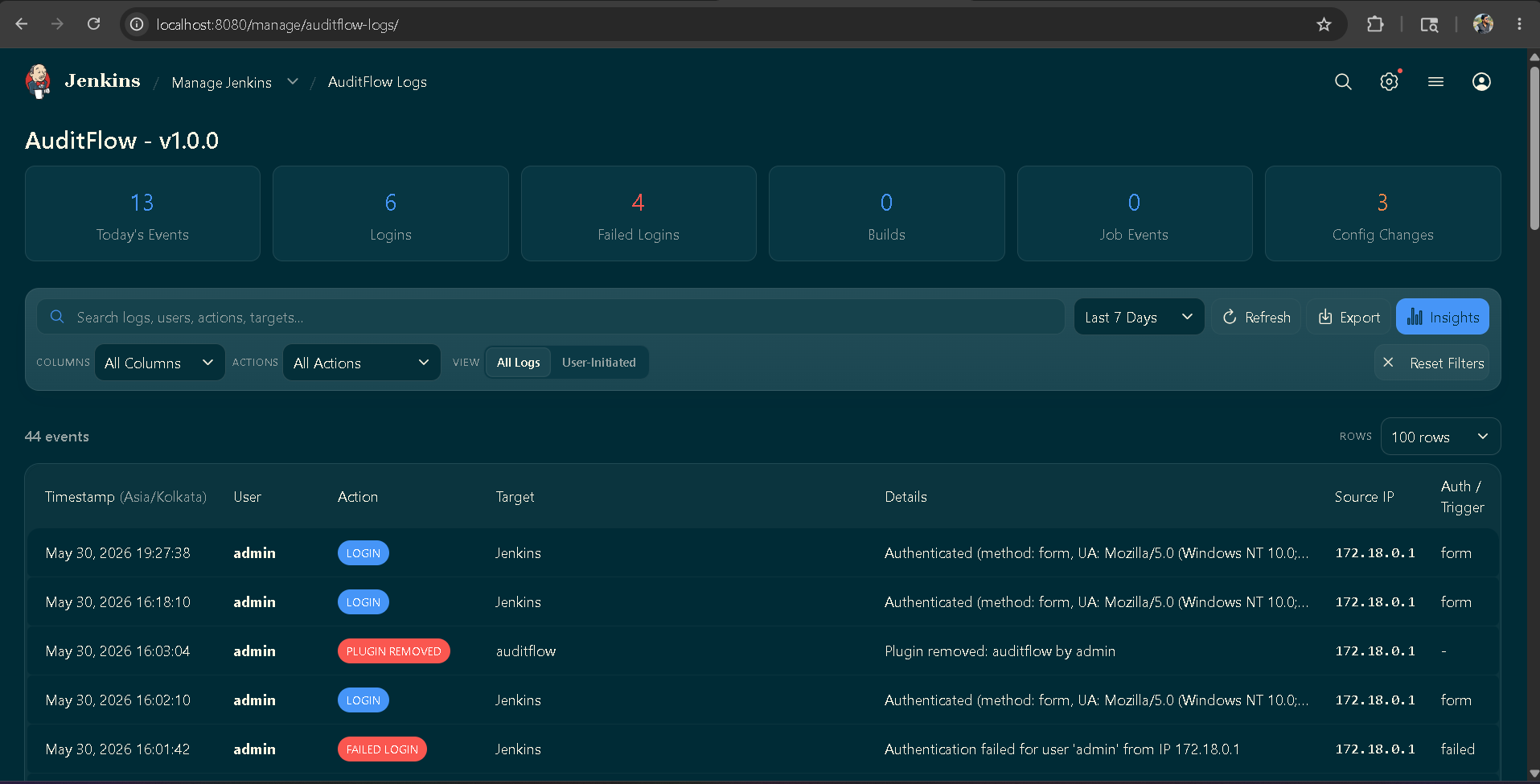Click the Source IP column header

pyautogui.click(x=1364, y=497)
